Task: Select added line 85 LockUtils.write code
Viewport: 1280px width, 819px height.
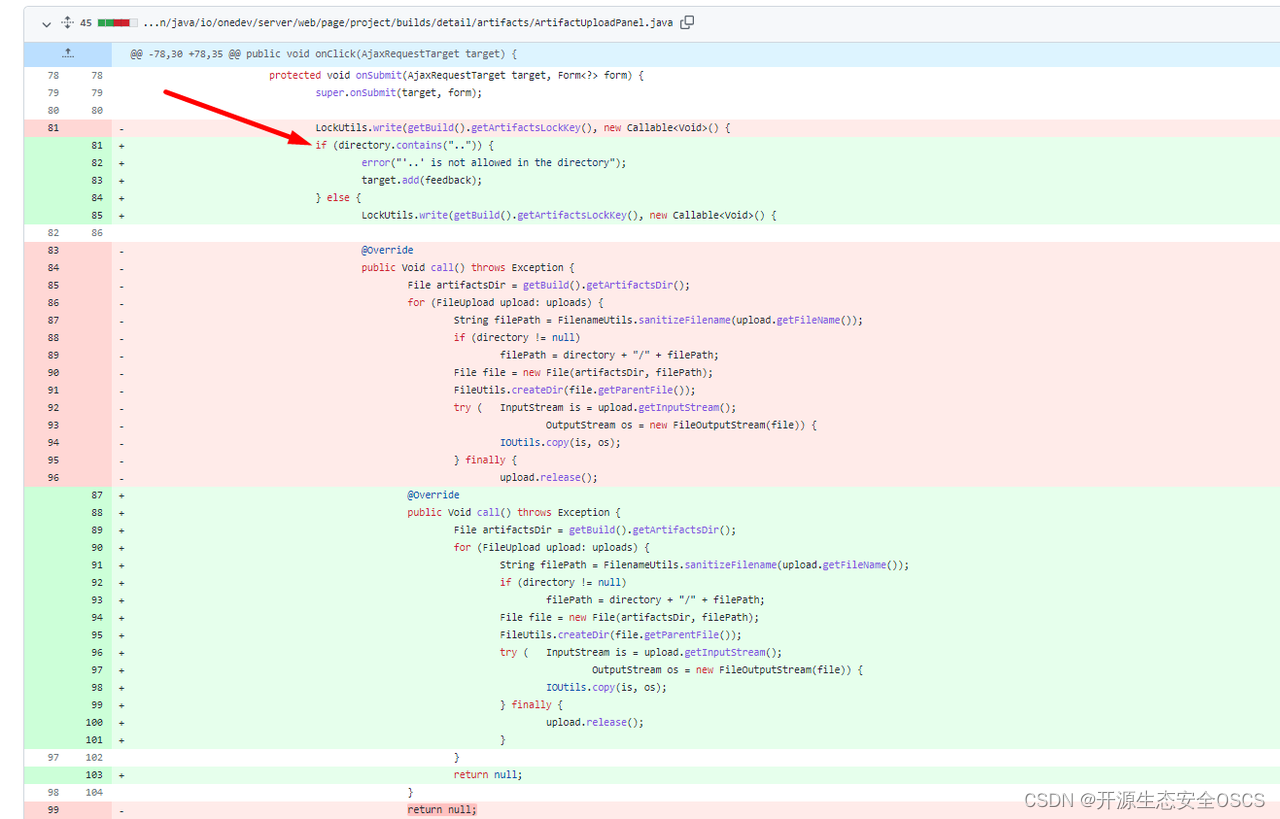Action: 569,215
